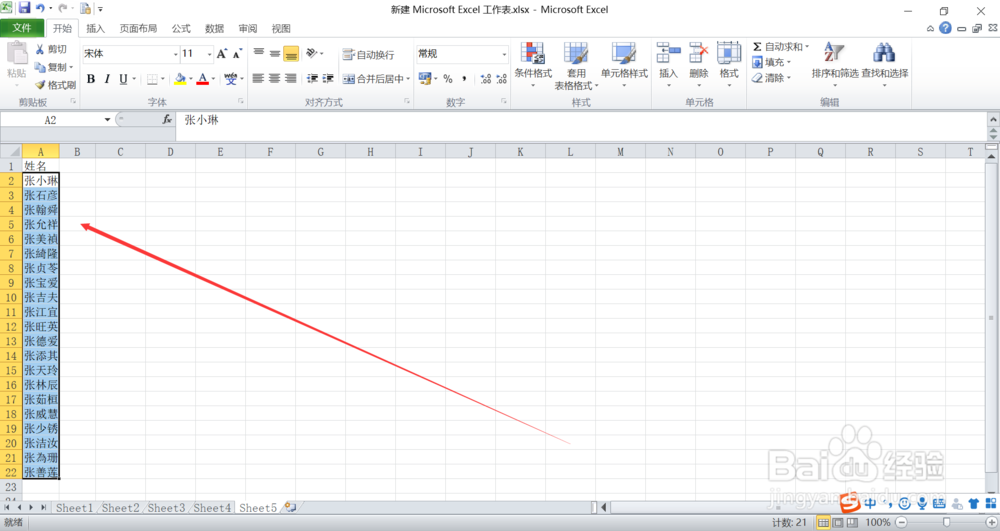Viewport: 1000px width, 531px height.
Task: Click the Cut (剪切) scissors icon
Action: (40, 49)
